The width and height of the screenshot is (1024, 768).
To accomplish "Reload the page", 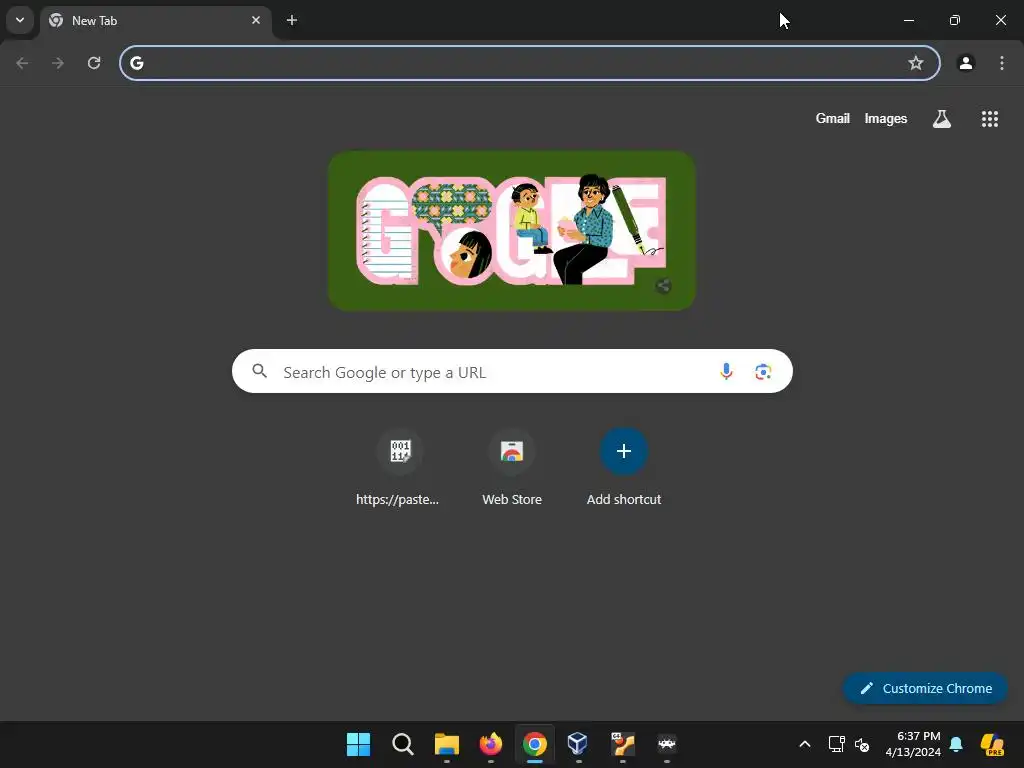I will point(94,63).
